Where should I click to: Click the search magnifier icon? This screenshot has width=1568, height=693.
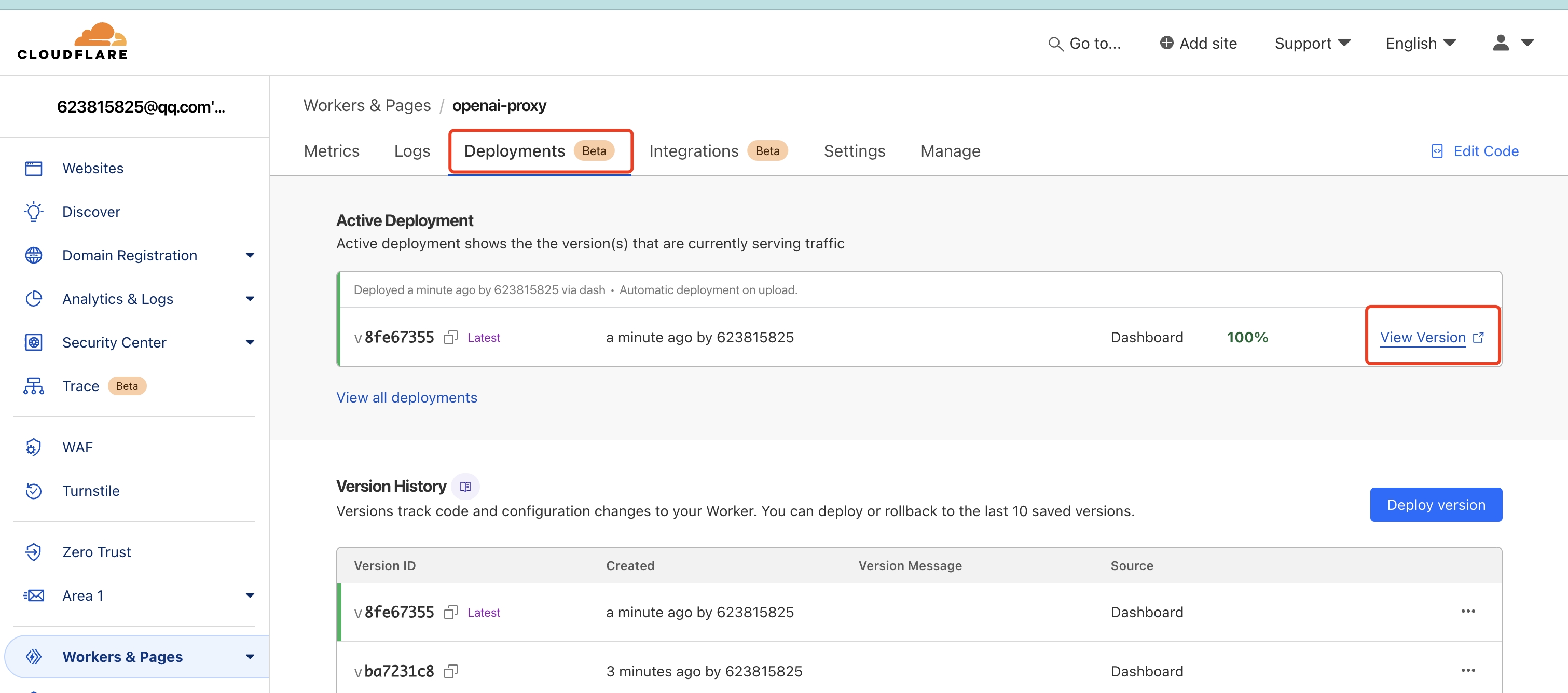click(1055, 44)
